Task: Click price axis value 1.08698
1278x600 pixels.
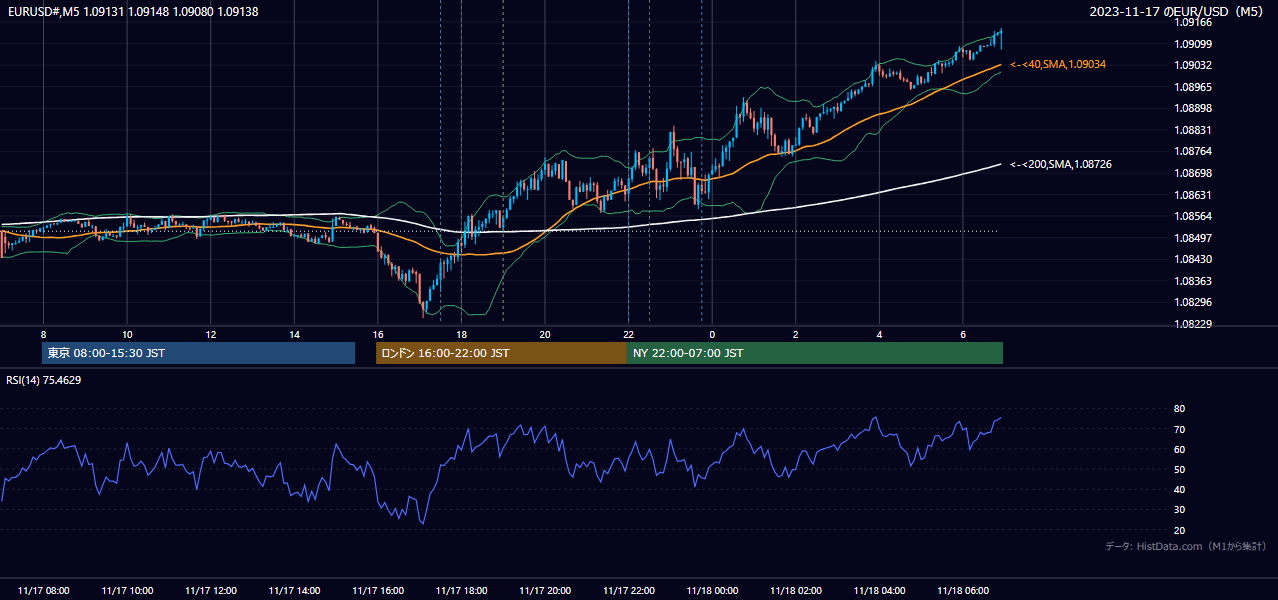Action: (x=1192, y=174)
